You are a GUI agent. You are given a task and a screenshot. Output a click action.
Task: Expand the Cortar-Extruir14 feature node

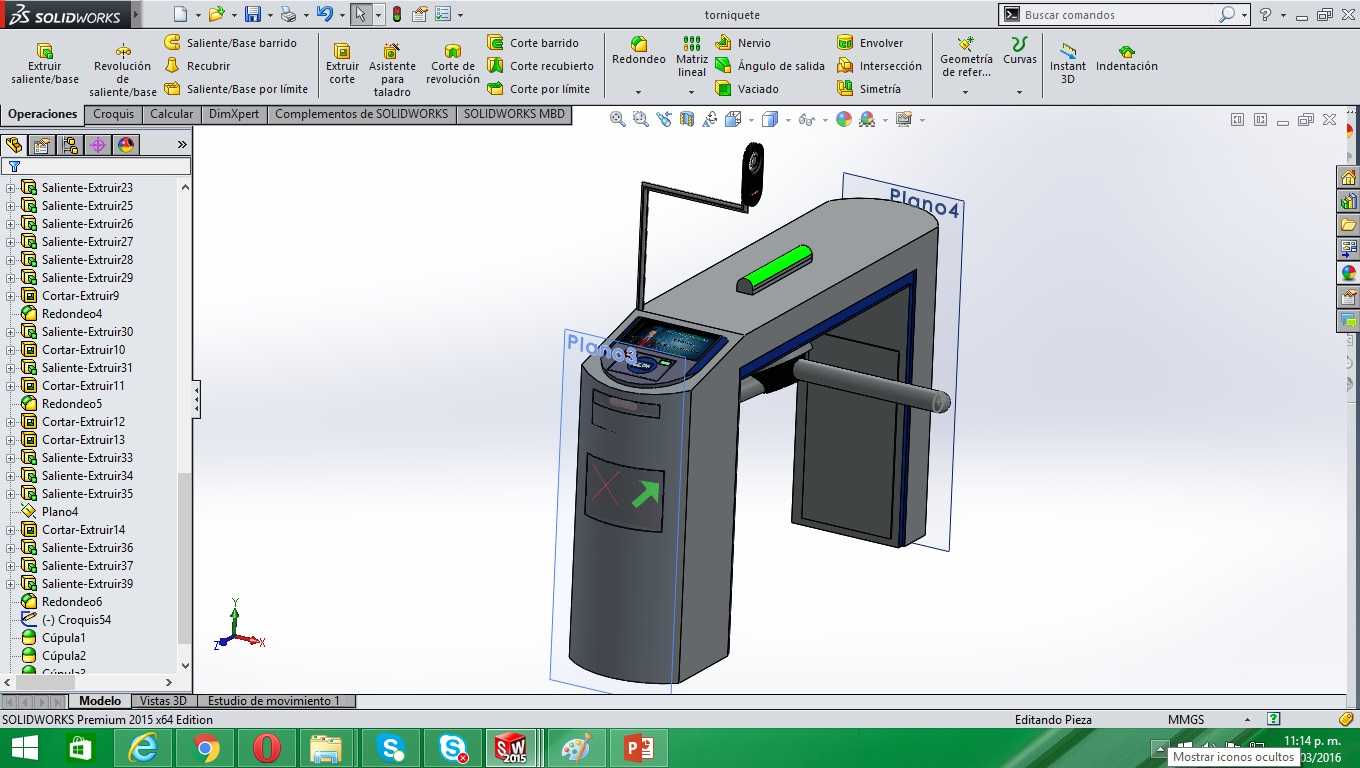[x=11, y=530]
